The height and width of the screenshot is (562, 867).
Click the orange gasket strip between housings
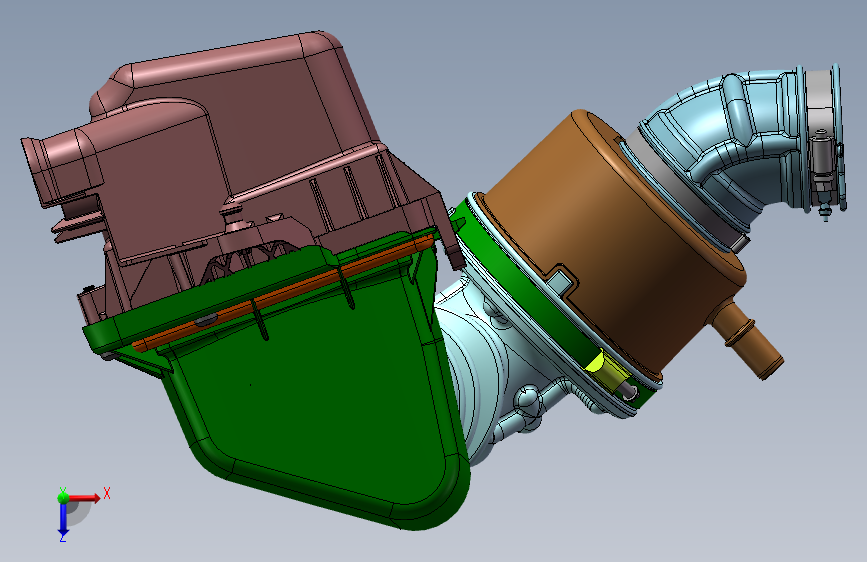[282, 292]
